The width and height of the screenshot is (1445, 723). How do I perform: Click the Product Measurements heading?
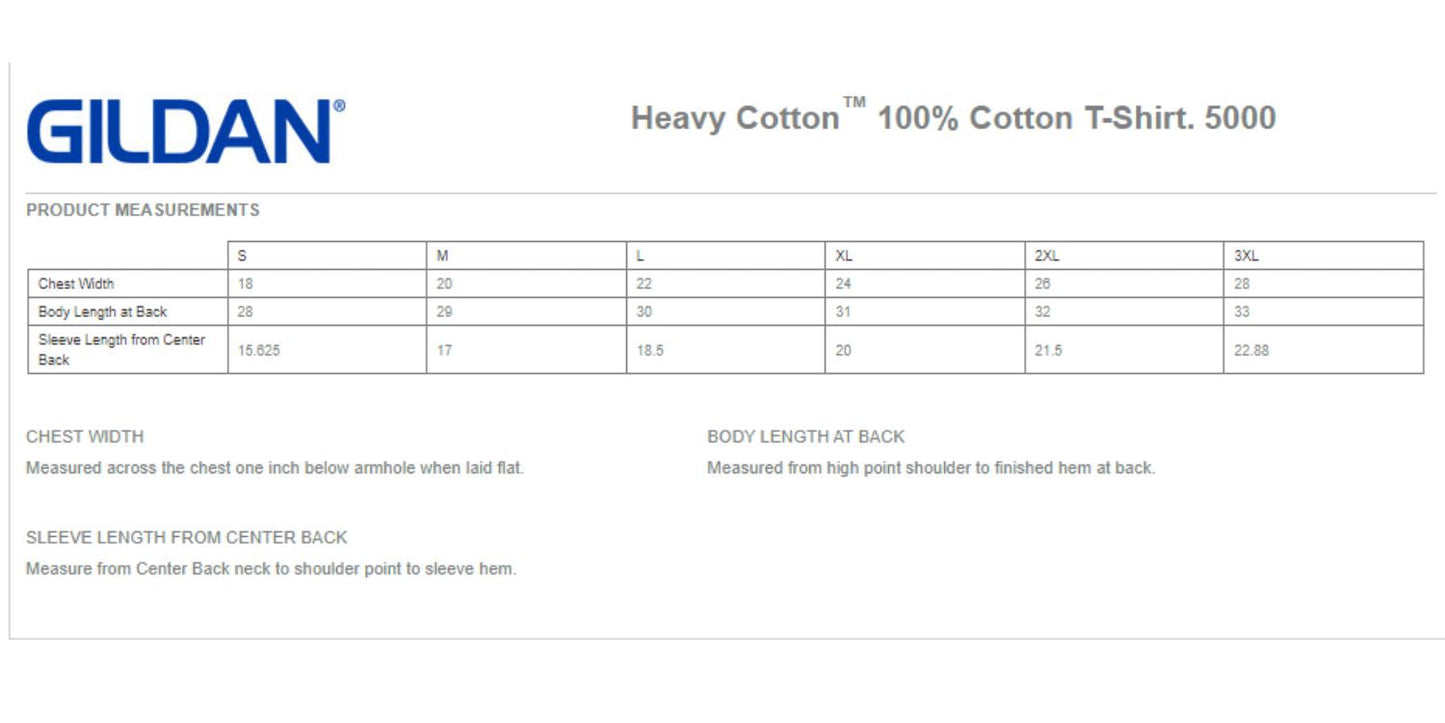pyautogui.click(x=143, y=210)
